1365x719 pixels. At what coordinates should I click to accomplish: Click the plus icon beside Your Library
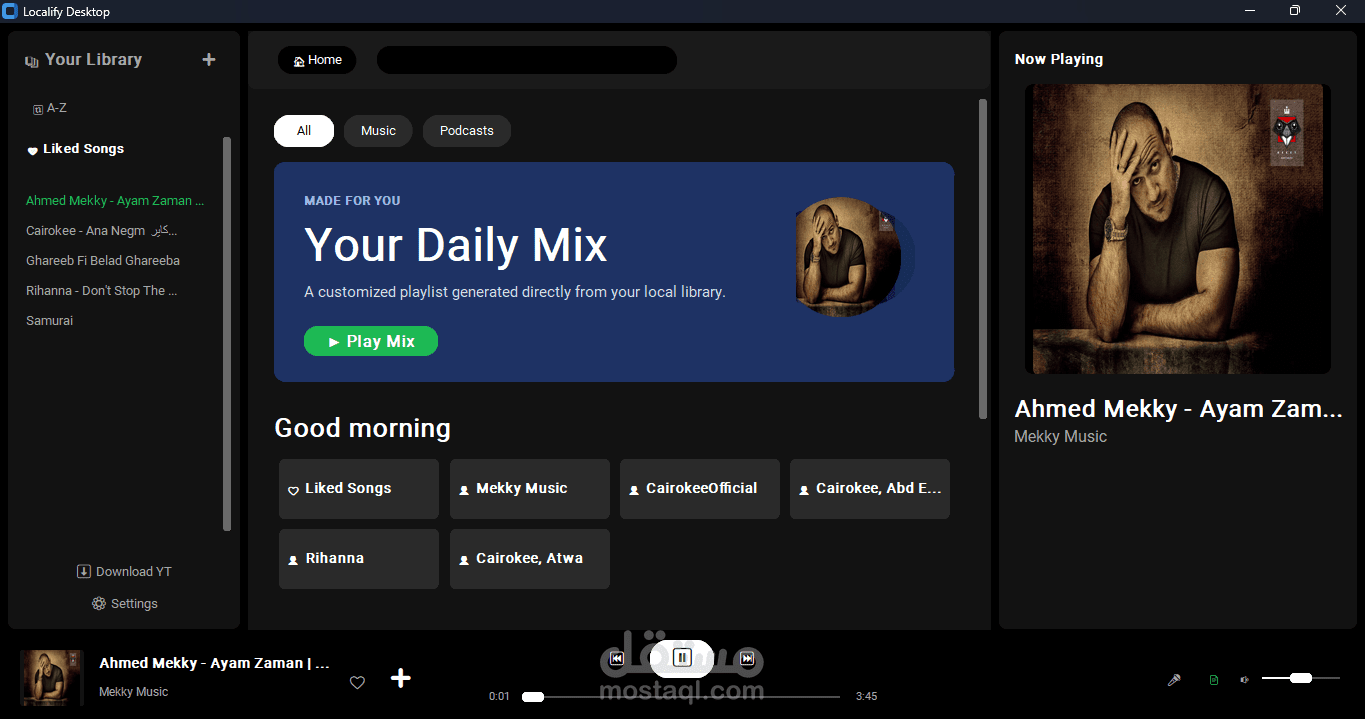[x=209, y=60]
